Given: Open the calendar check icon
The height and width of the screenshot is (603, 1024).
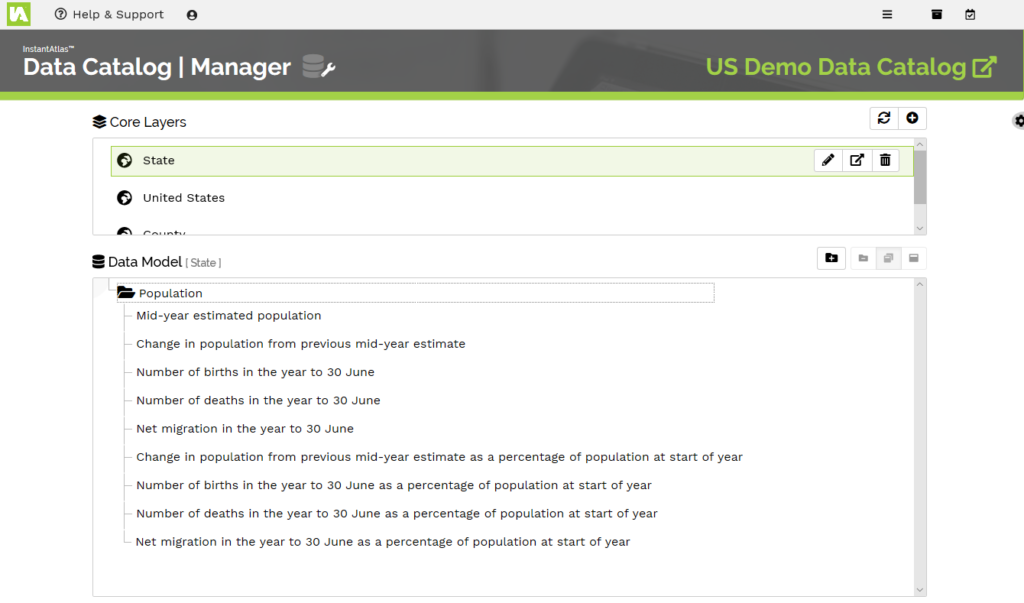Looking at the screenshot, I should (970, 14).
